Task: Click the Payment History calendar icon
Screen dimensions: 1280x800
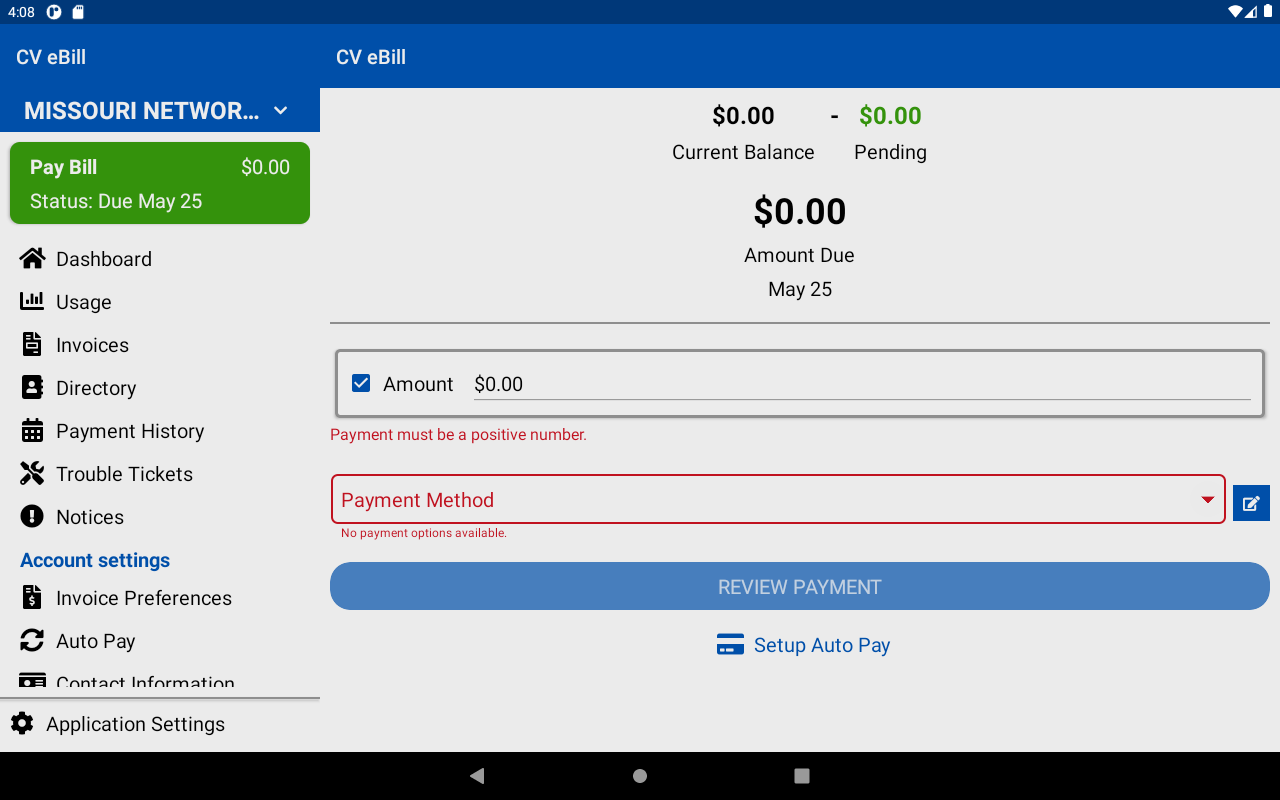Action: click(x=32, y=431)
